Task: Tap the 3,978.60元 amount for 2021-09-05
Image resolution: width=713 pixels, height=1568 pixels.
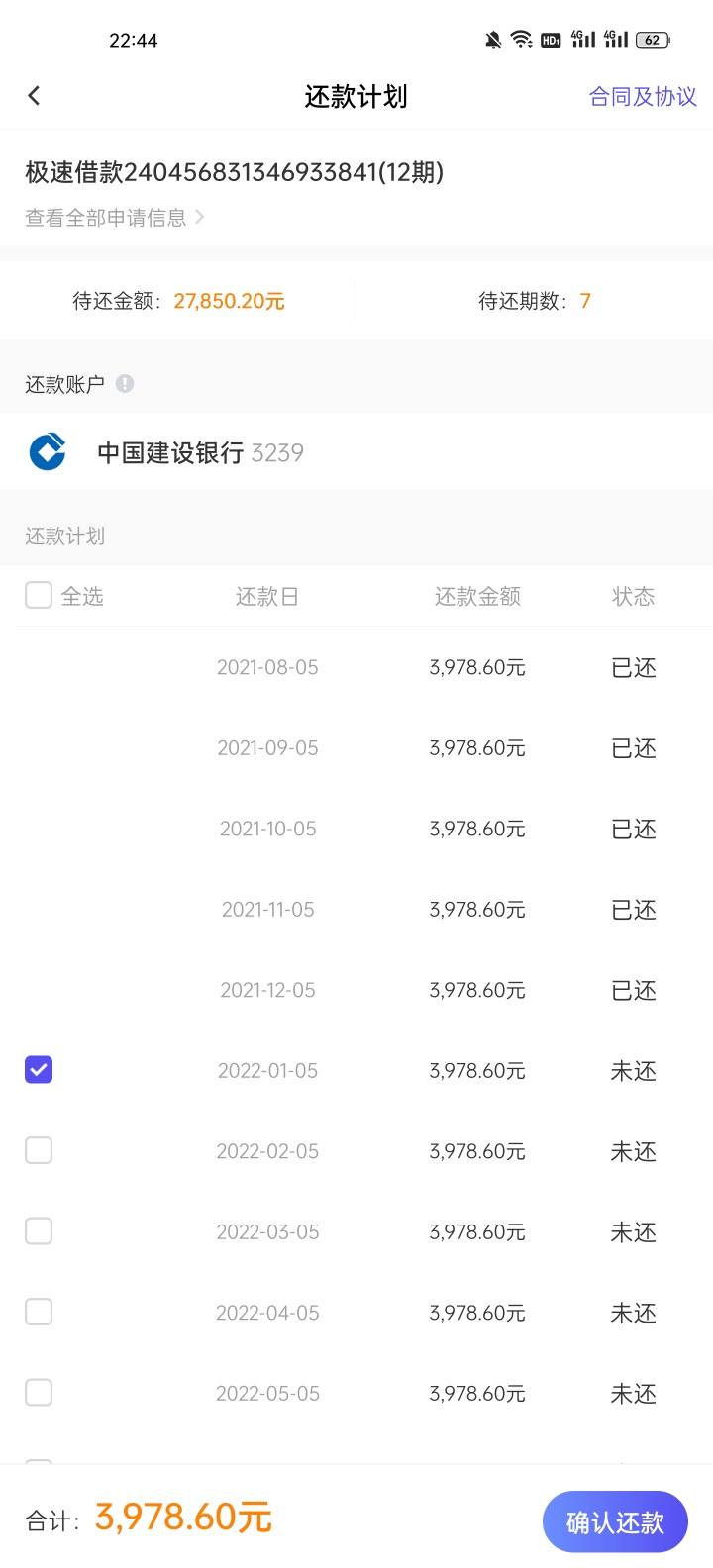Action: click(477, 748)
